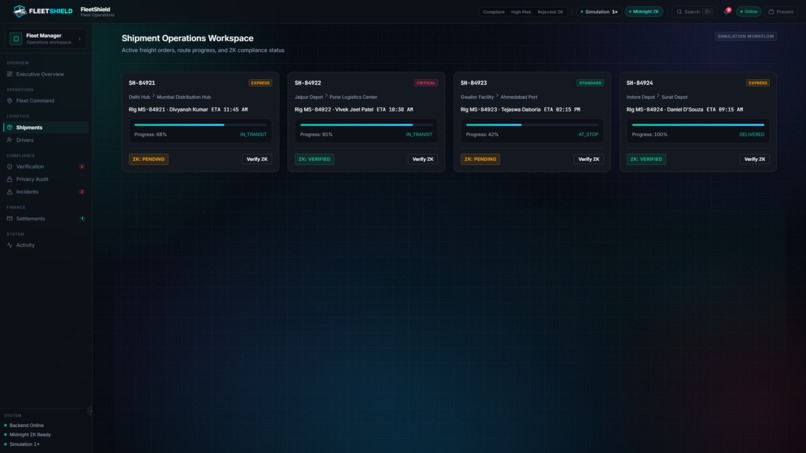806x453 pixels.
Task: Click the Verification count badge
Action: click(x=82, y=167)
